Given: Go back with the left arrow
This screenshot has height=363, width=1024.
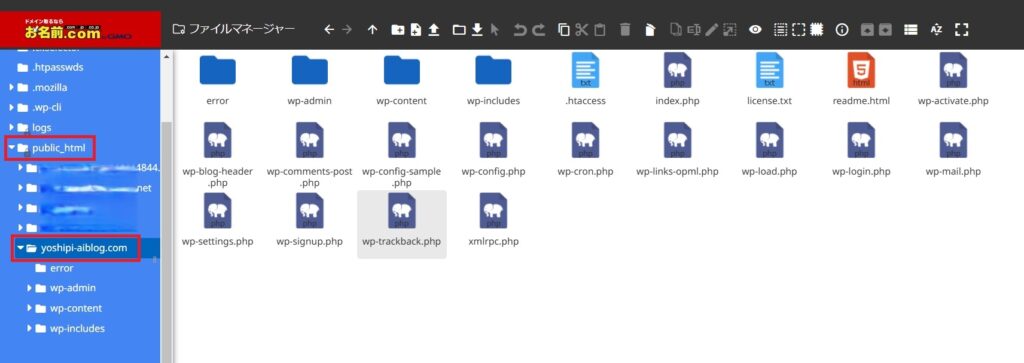Looking at the screenshot, I should click(x=329, y=29).
